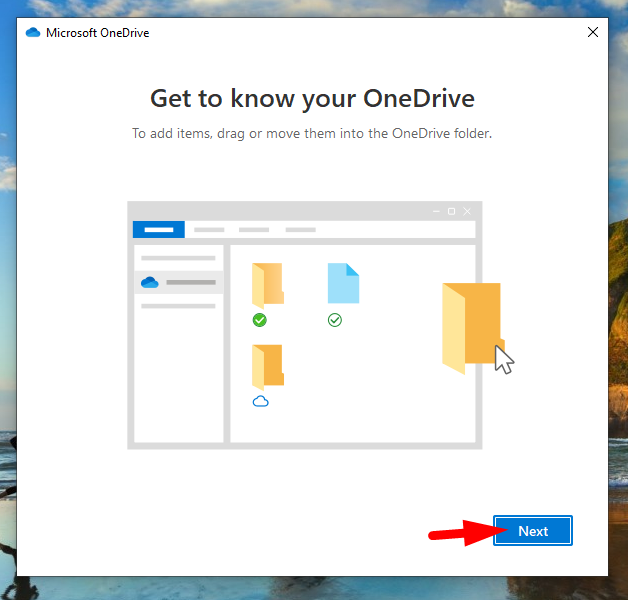Screen dimensions: 628x600
Task: Click the solid green checkmark sync badge
Action: [x=260, y=320]
